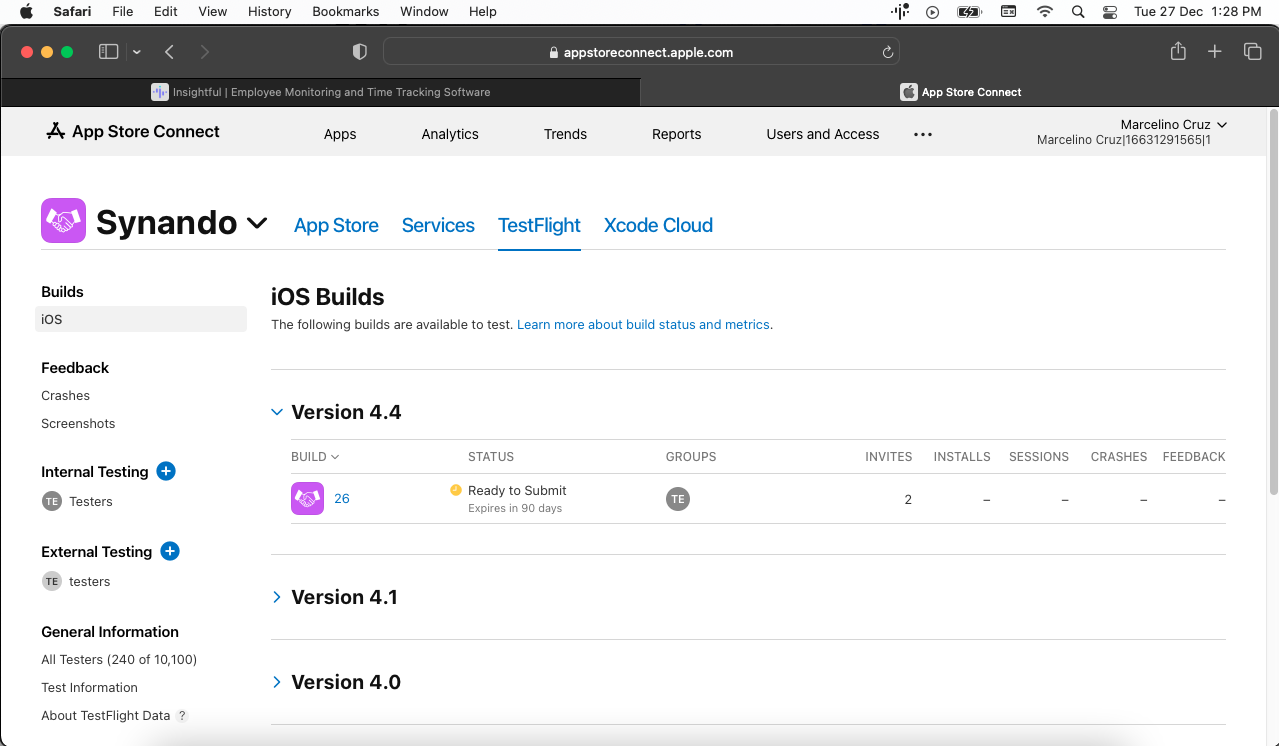Open Learn more about build status link
This screenshot has height=746, width=1279.
point(643,325)
